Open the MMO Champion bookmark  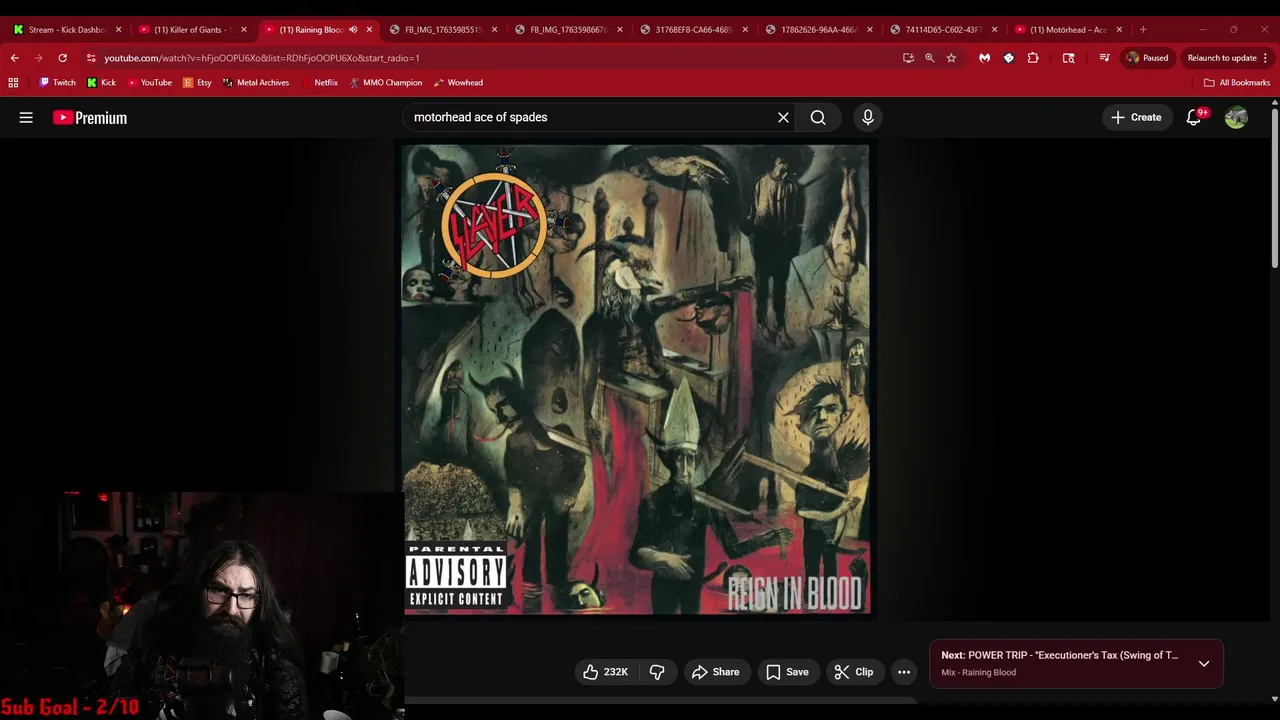(385, 83)
